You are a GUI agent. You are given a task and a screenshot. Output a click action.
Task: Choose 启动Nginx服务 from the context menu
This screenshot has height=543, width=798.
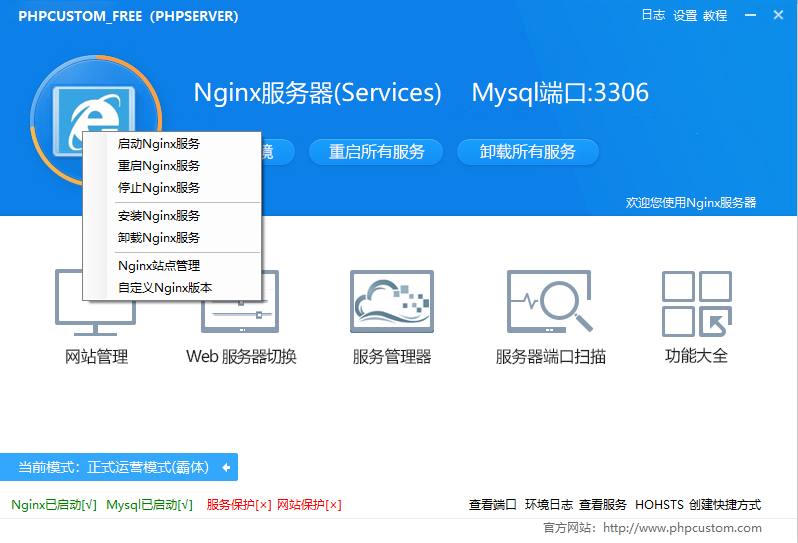(172, 144)
